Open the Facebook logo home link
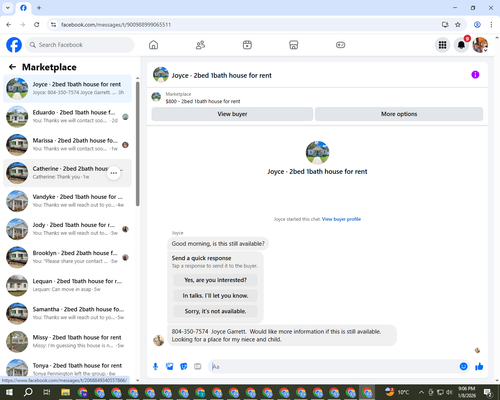The width and height of the screenshot is (500, 400). point(14,45)
